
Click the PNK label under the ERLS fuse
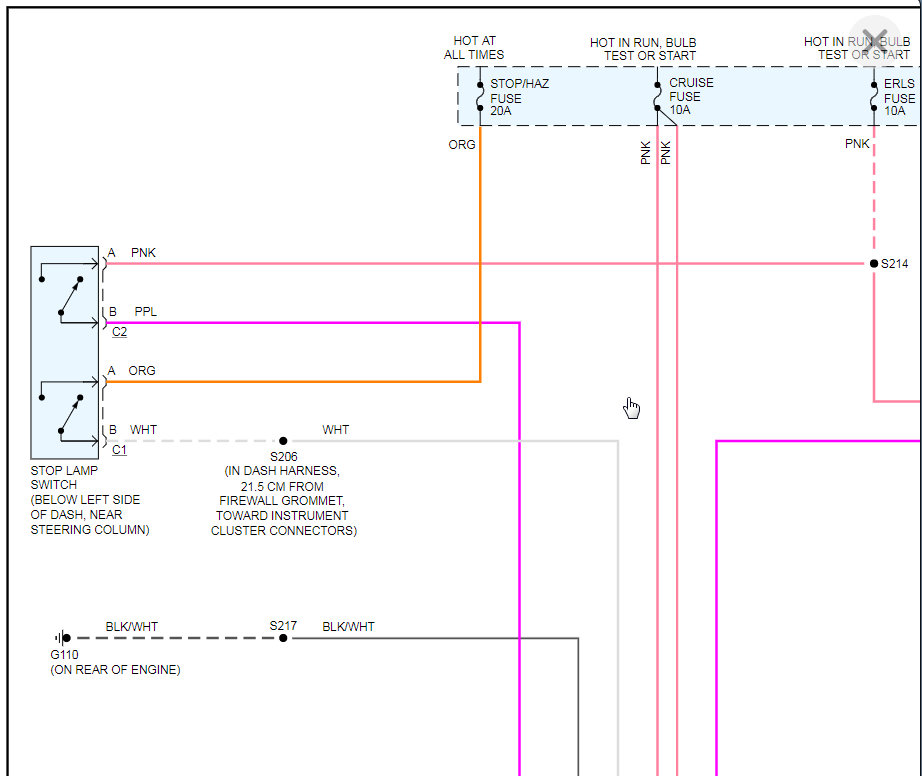pyautogui.click(x=857, y=144)
